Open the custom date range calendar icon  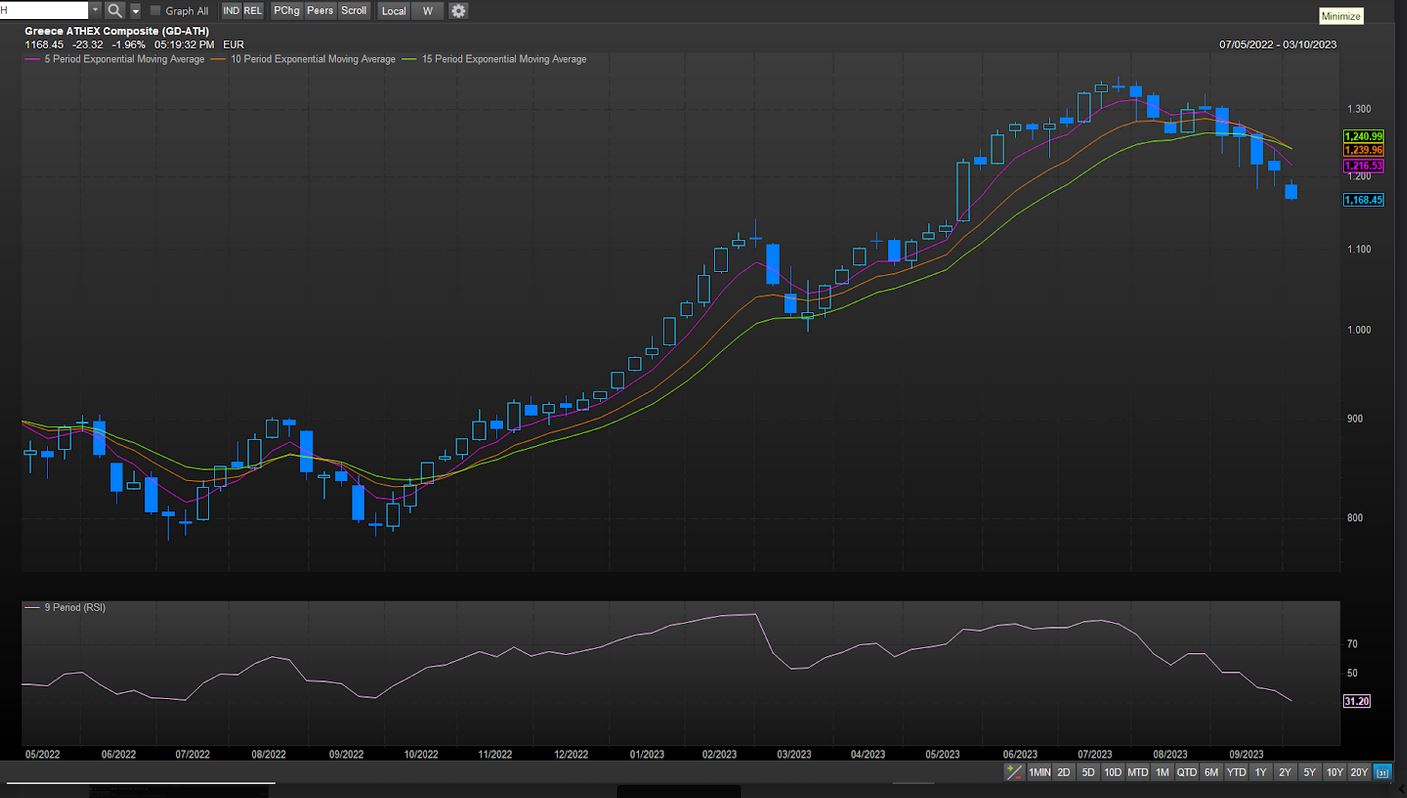coord(1383,772)
